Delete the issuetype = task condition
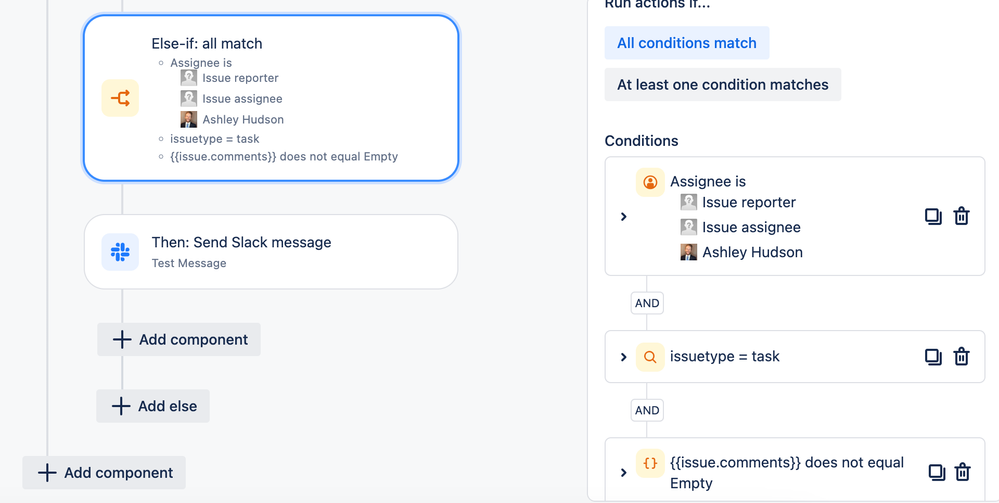This screenshot has height=503, width=999. click(x=961, y=356)
